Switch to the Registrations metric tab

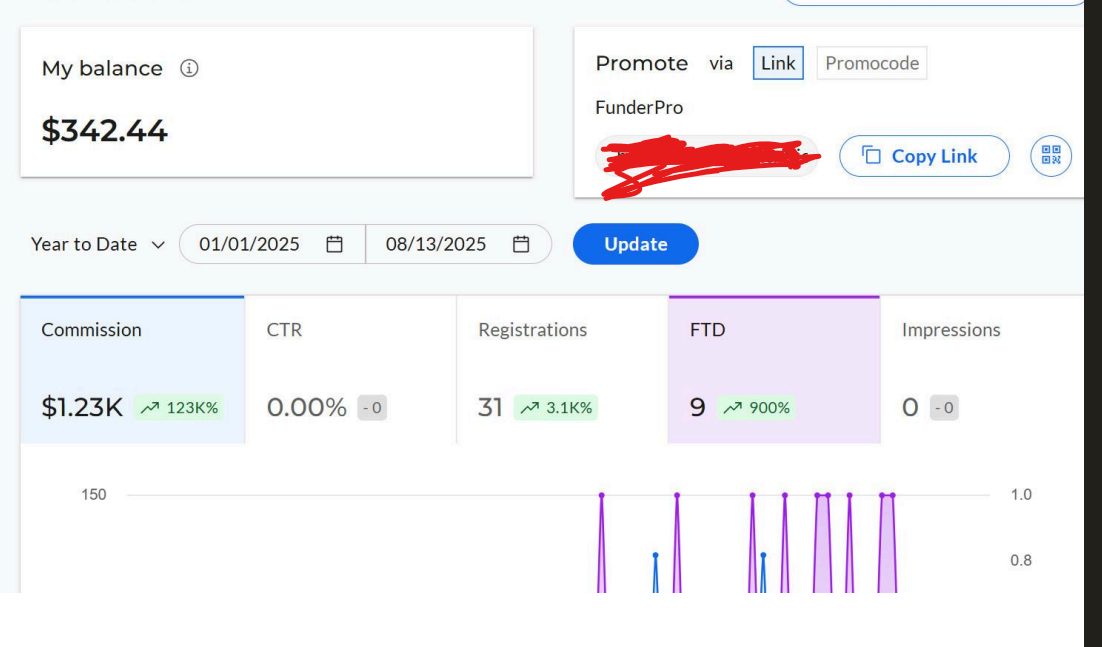[561, 369]
